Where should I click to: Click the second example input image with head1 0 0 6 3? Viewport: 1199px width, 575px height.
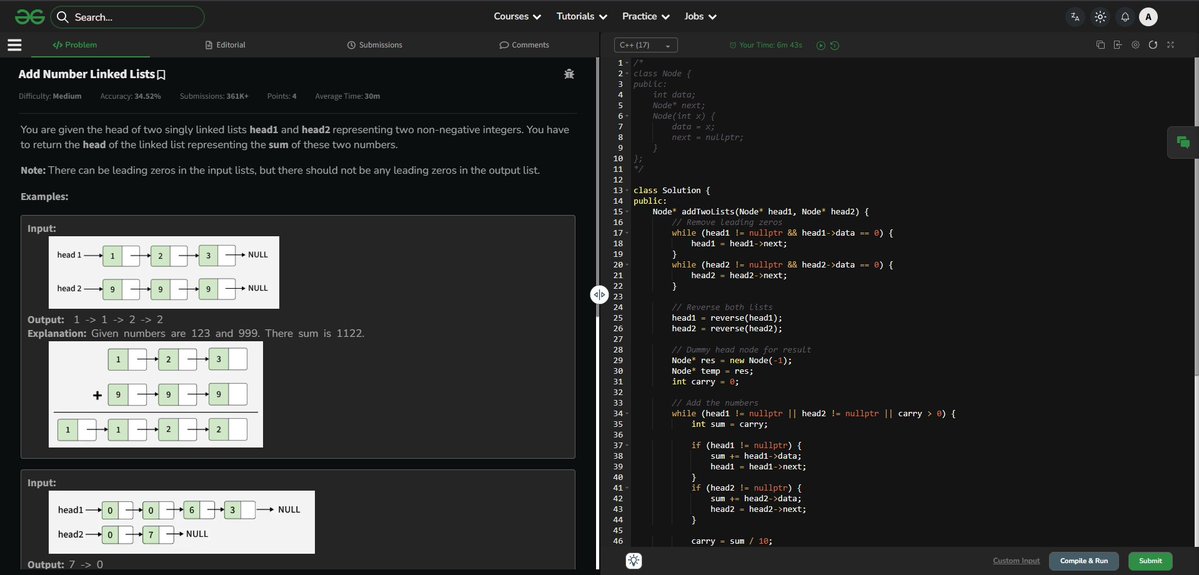click(182, 521)
